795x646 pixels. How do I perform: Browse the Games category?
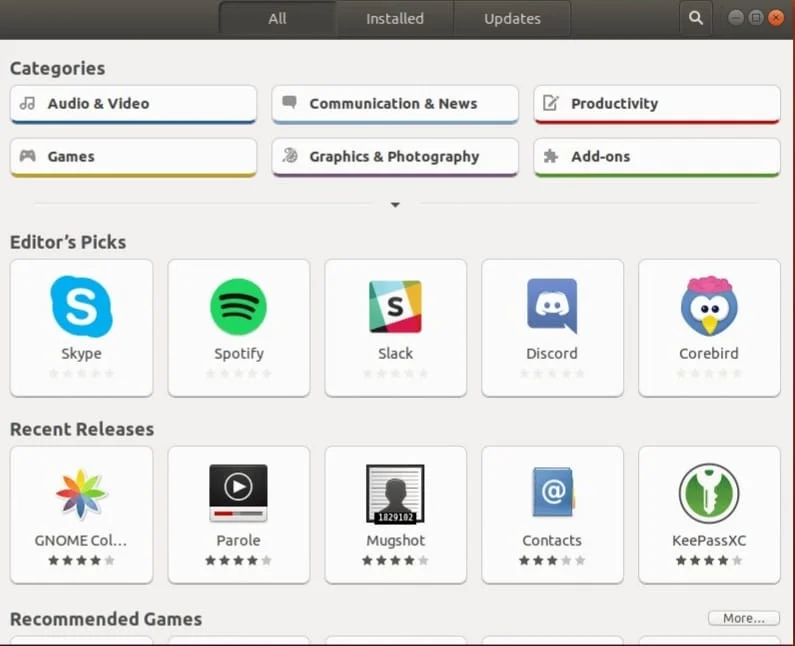pos(133,157)
